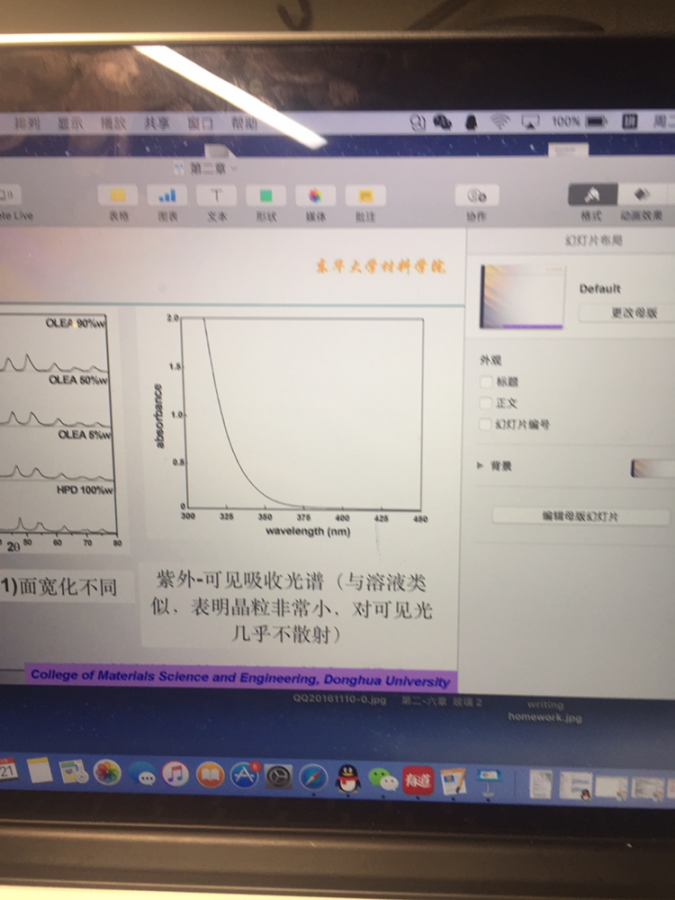Open Calendar from the Dock
This screenshot has width=675, height=900.
8,770
